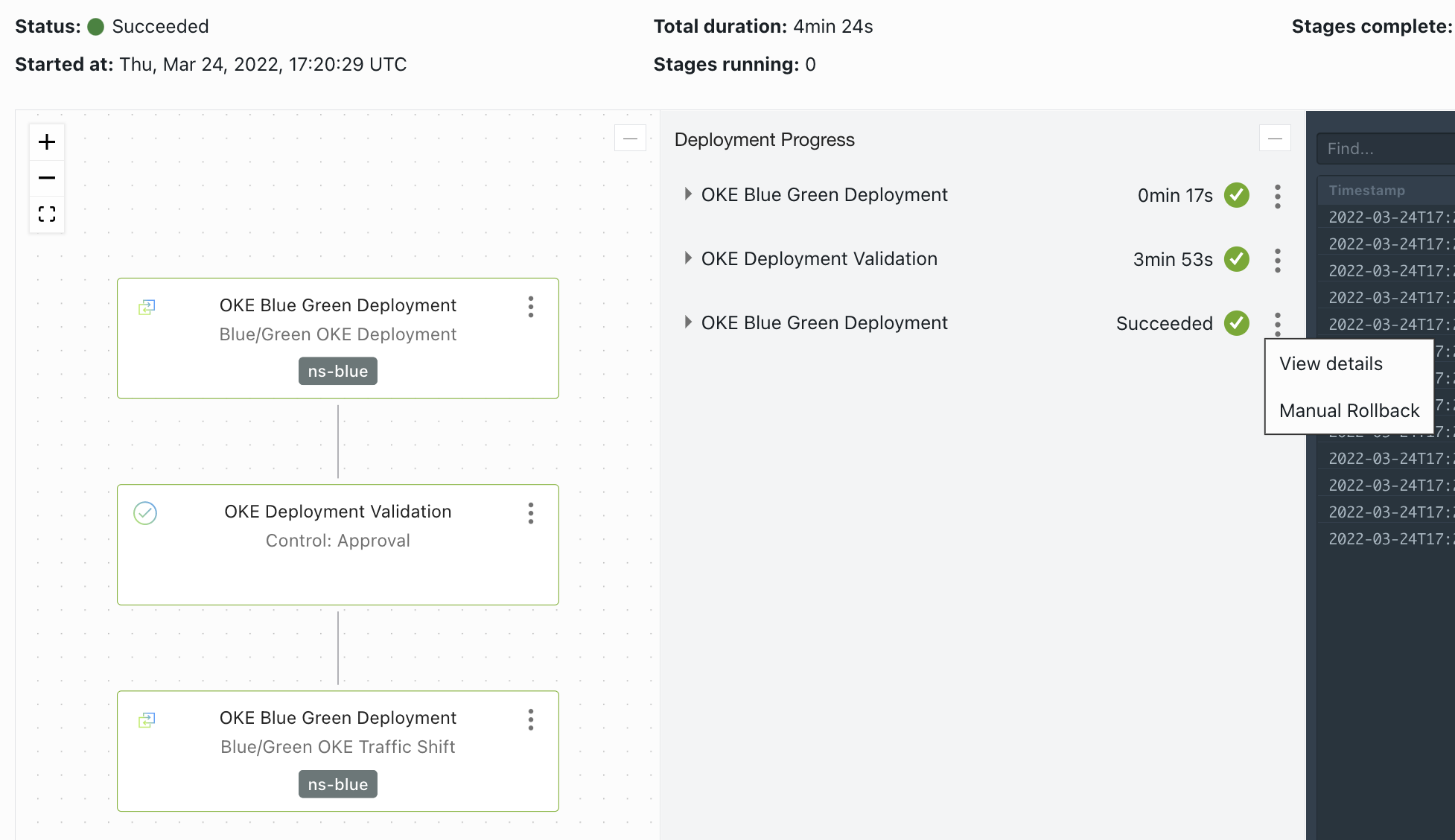
Task: Click the fit-to-screen canvas icon
Action: click(x=47, y=214)
